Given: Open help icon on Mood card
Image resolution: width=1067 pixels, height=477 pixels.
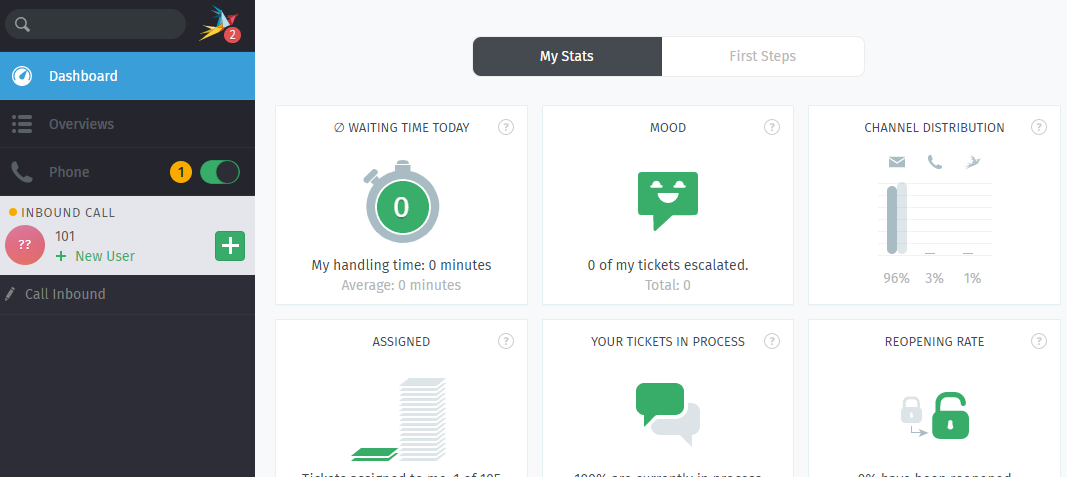Looking at the screenshot, I should pyautogui.click(x=772, y=127).
